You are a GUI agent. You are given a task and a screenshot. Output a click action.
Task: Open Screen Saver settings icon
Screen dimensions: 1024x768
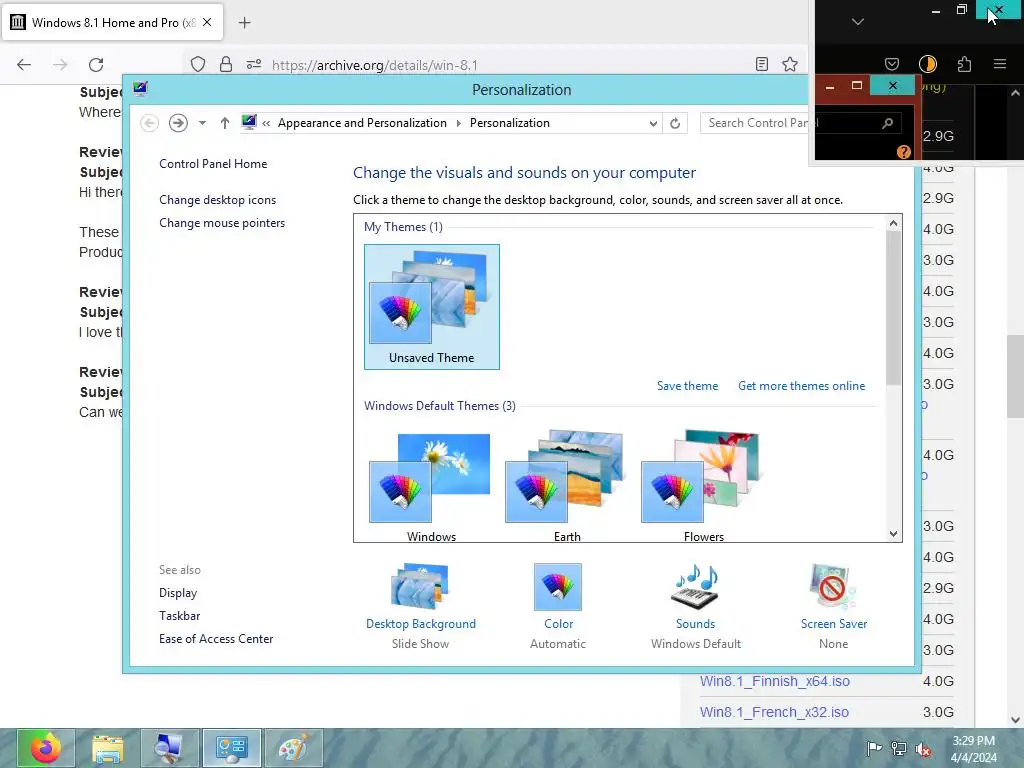[x=833, y=586]
